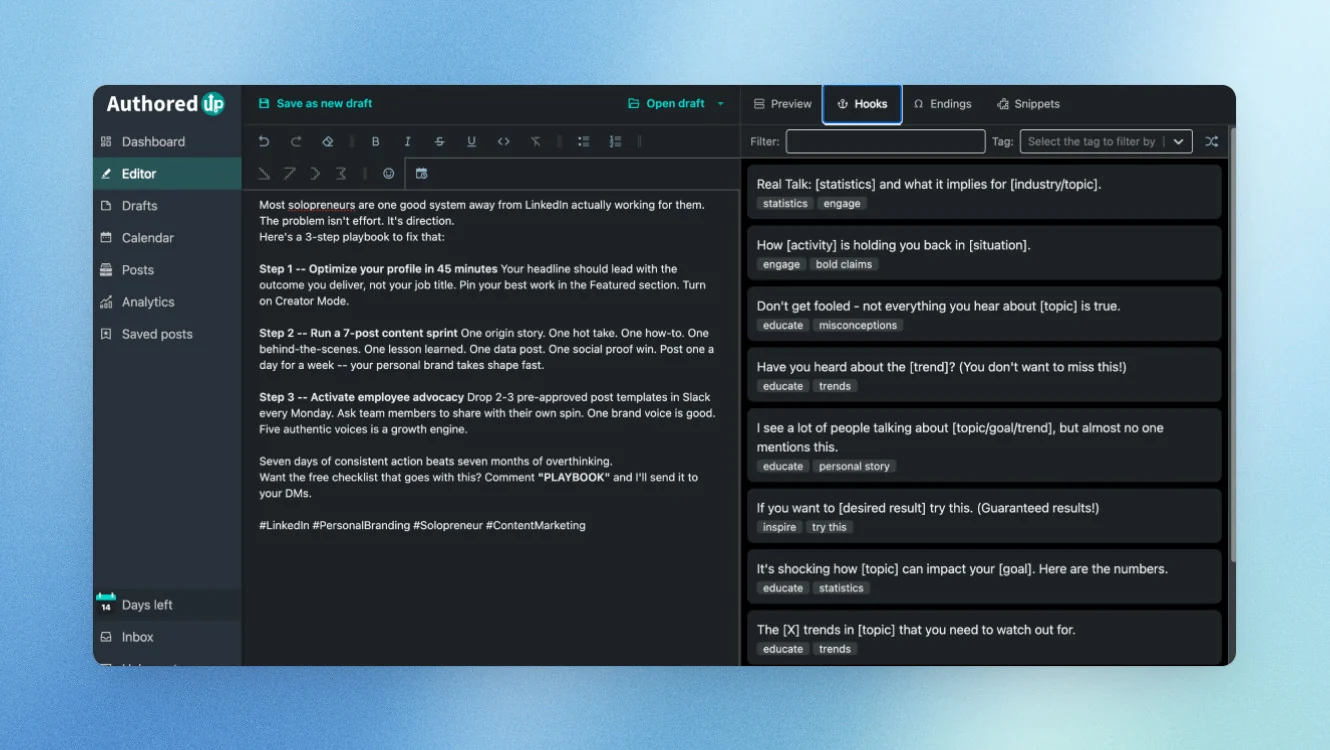Open the Calendar section
This screenshot has height=750, width=1330.
(x=167, y=238)
